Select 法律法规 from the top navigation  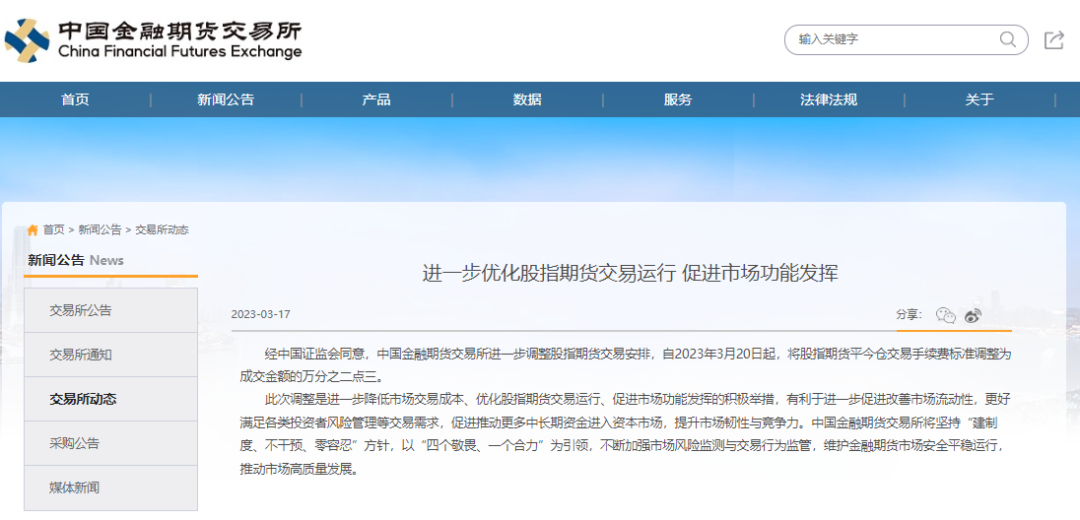point(828,100)
